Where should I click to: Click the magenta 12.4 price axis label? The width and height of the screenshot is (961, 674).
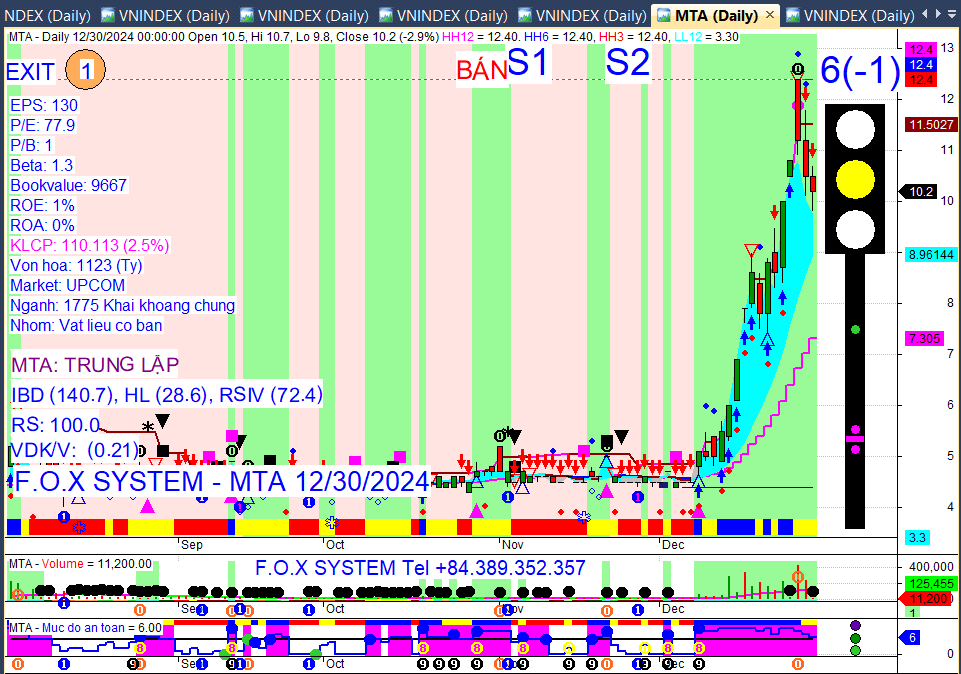(921, 50)
